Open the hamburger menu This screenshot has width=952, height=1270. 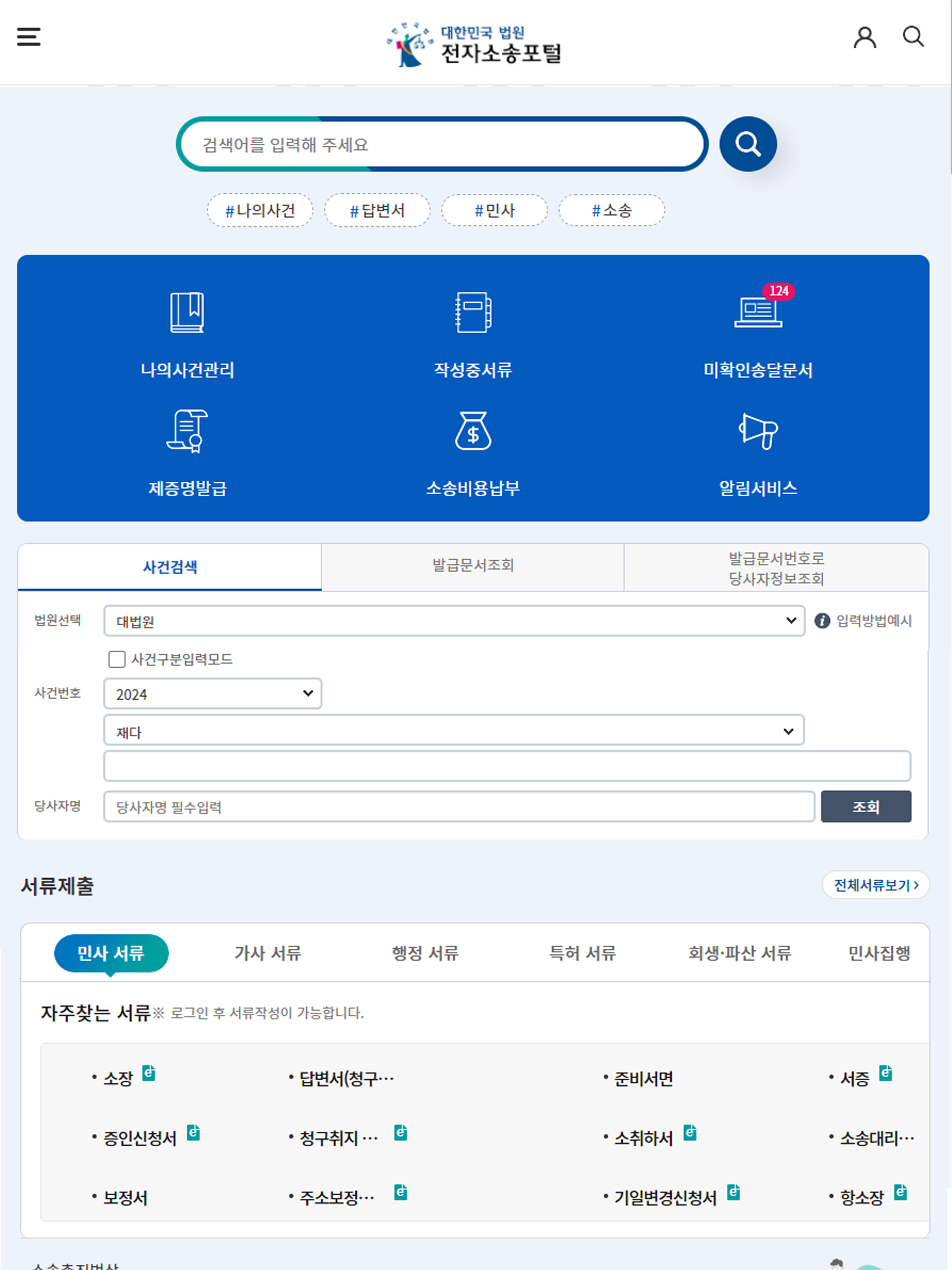click(28, 37)
